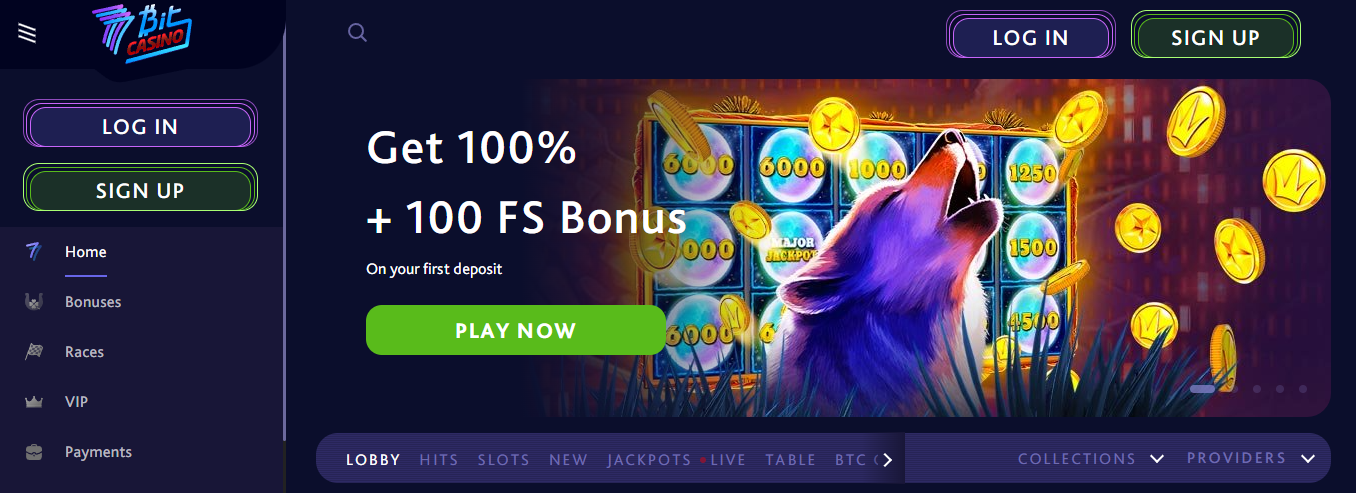The image size is (1356, 493).
Task: Click the Bonuses sidebar icon
Action: [x=34, y=302]
